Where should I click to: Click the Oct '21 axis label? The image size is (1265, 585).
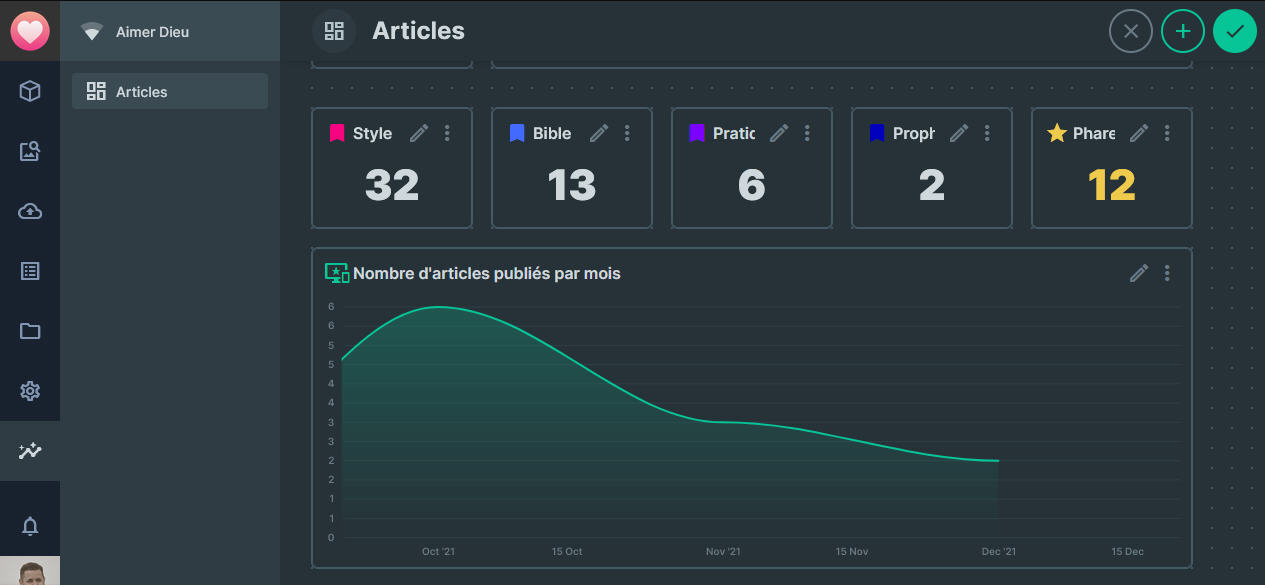[x=438, y=552]
